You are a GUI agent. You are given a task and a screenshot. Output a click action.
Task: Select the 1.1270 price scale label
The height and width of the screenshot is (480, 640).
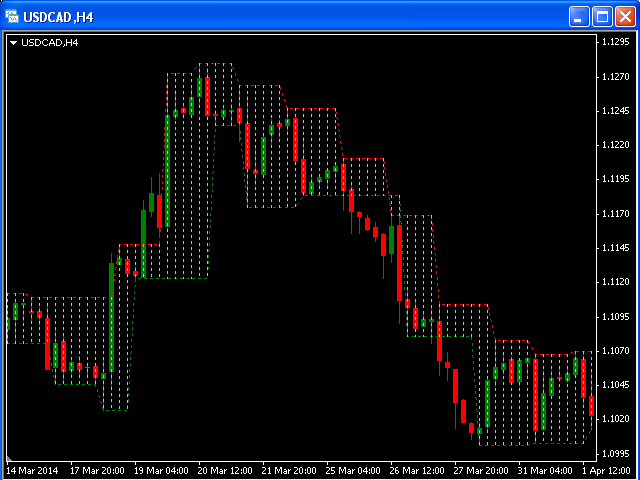[x=616, y=76]
